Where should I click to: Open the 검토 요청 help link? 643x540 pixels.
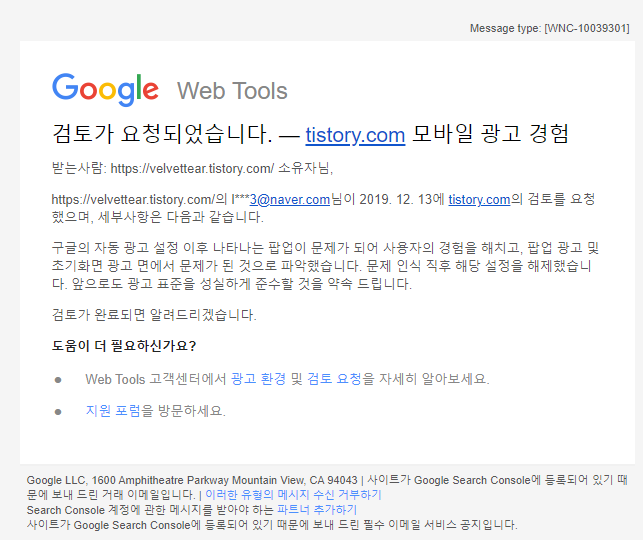[x=334, y=378]
